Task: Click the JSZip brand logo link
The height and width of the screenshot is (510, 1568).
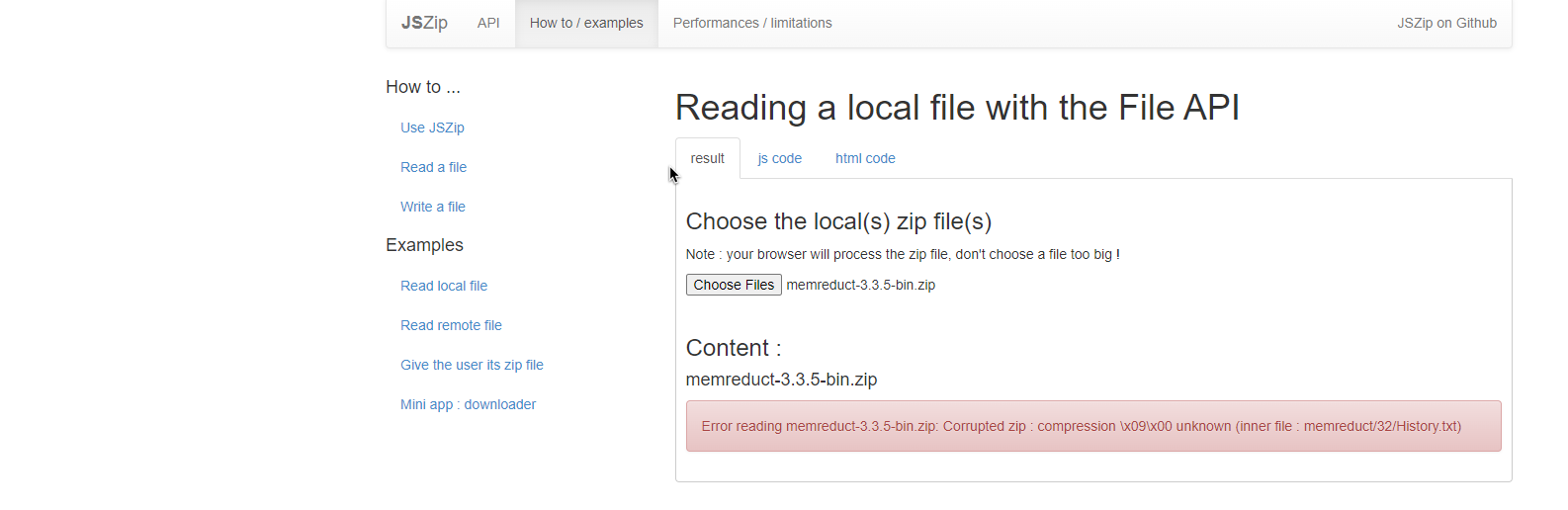Action: point(424,23)
